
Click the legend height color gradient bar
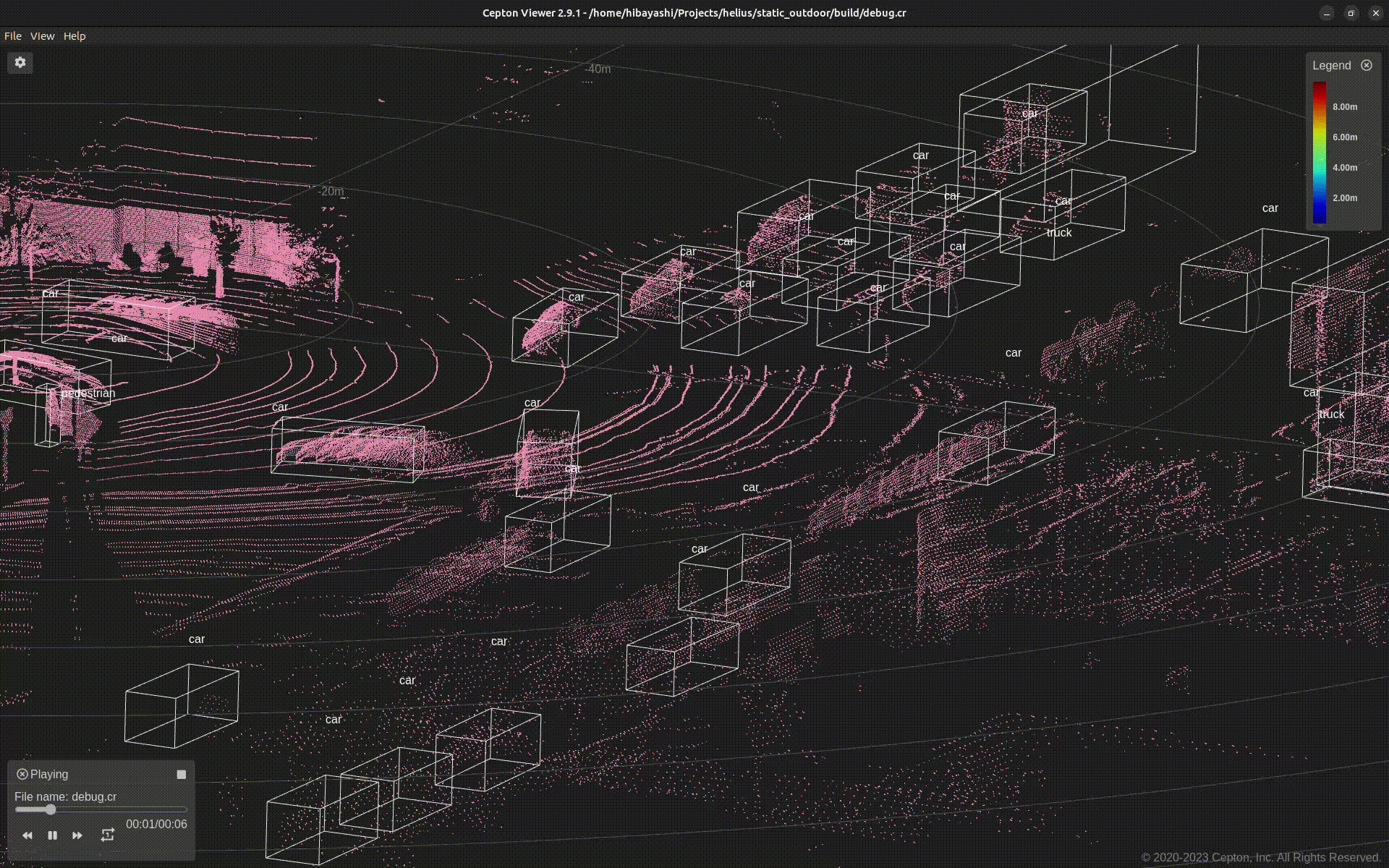1320,152
